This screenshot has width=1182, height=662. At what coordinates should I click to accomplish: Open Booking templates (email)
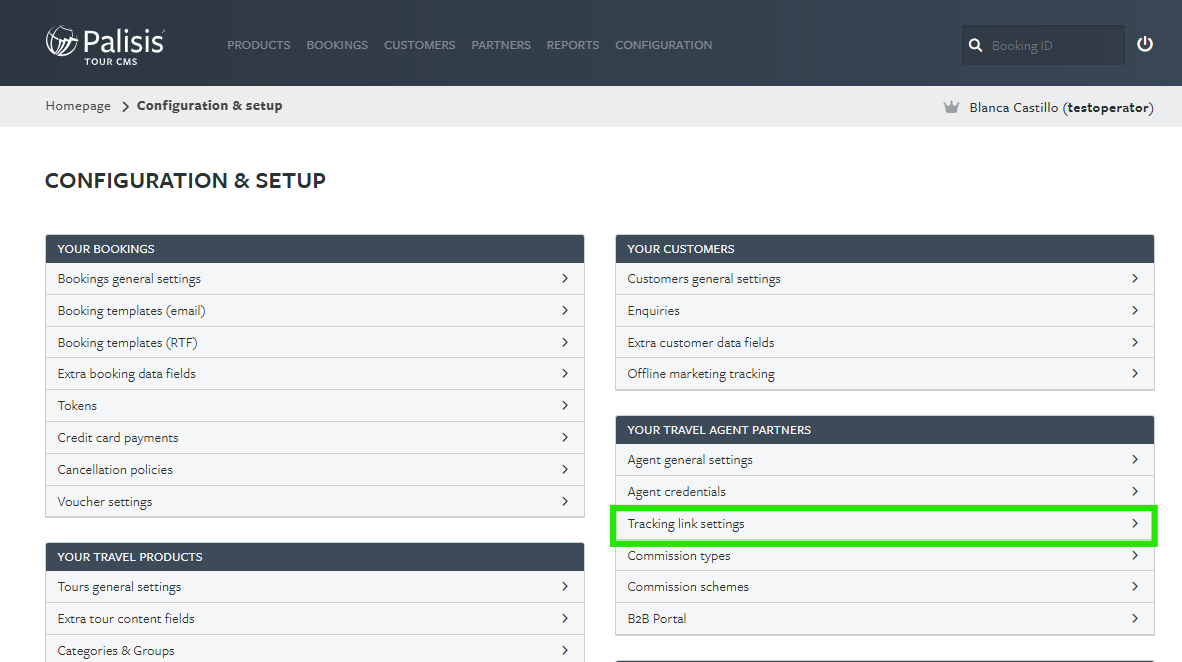tap(315, 311)
